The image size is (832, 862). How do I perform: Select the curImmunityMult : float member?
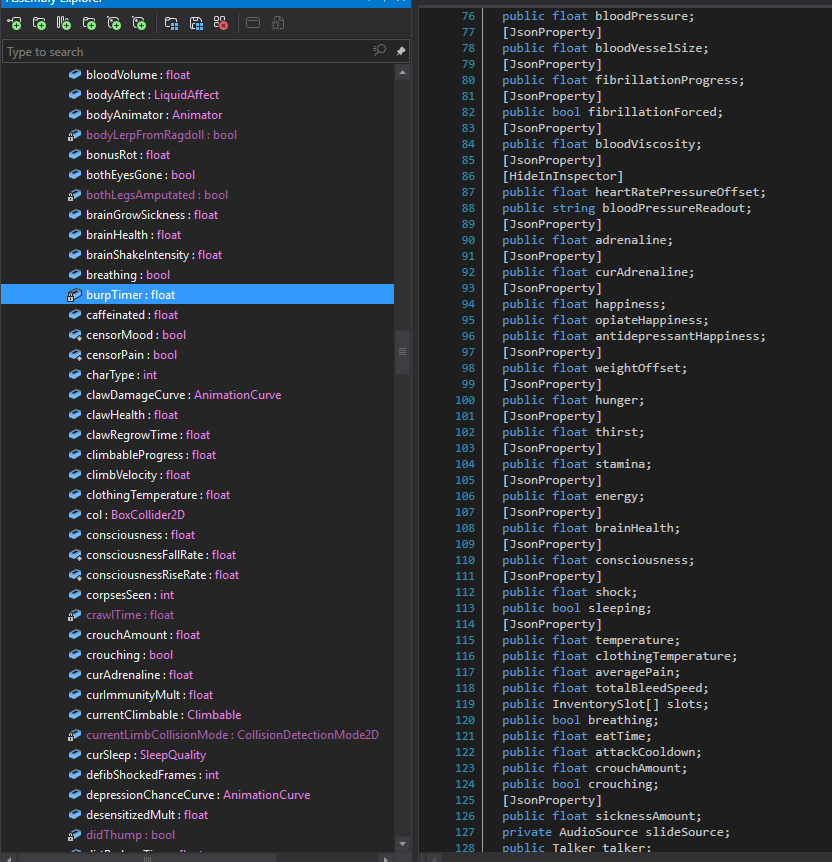click(x=150, y=695)
